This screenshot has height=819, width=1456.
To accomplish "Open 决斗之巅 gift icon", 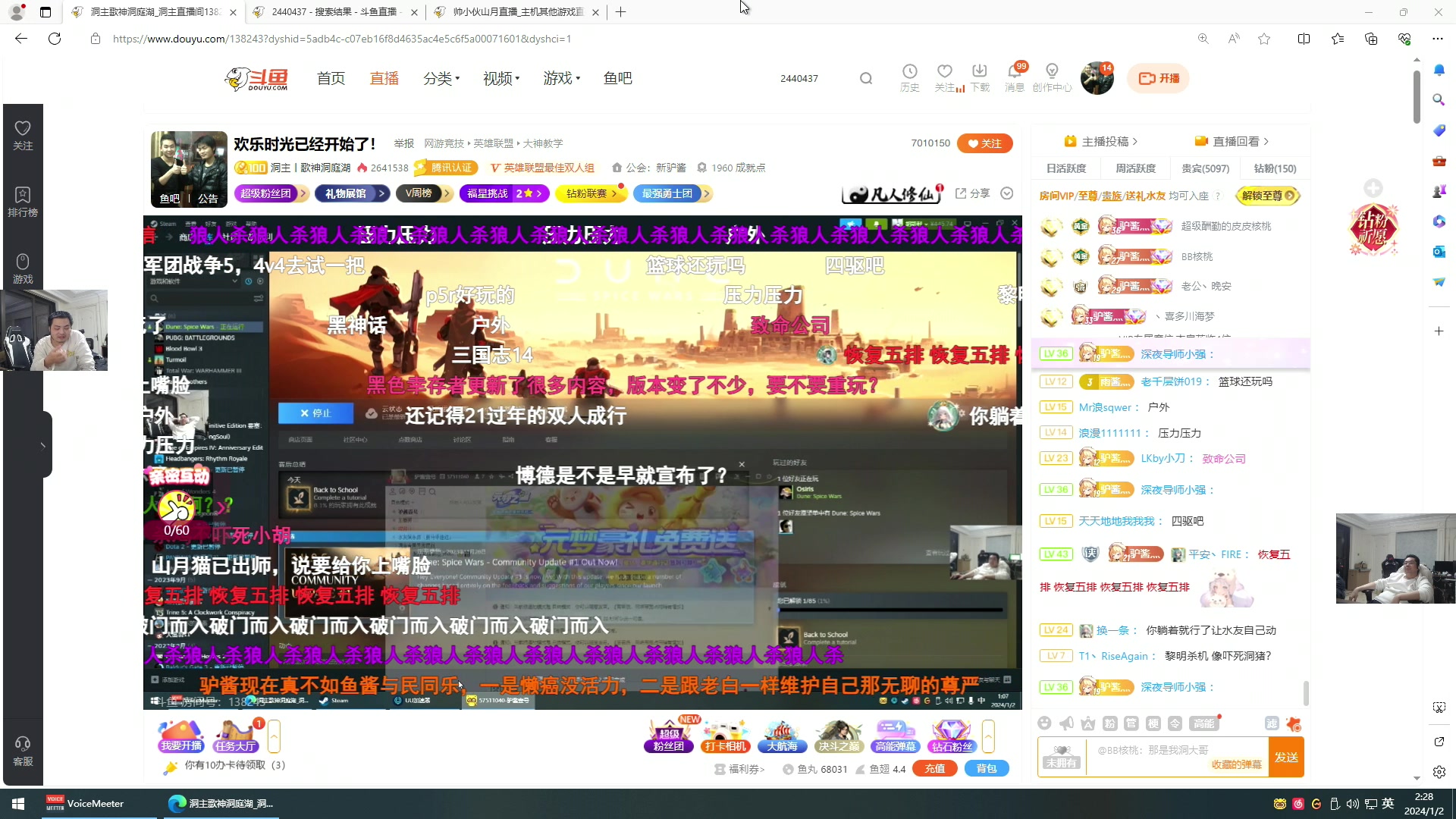I will 839,736.
